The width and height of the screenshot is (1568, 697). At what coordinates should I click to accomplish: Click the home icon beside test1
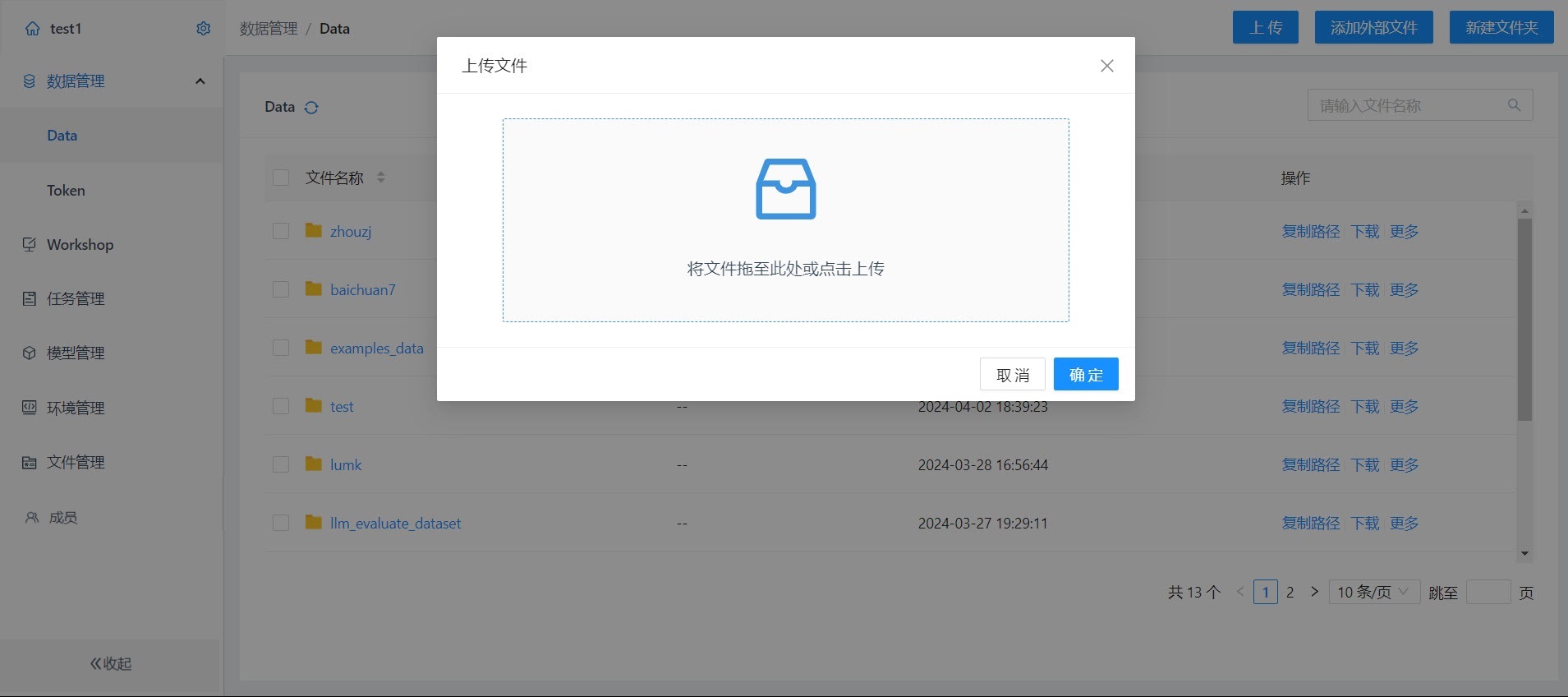click(32, 29)
